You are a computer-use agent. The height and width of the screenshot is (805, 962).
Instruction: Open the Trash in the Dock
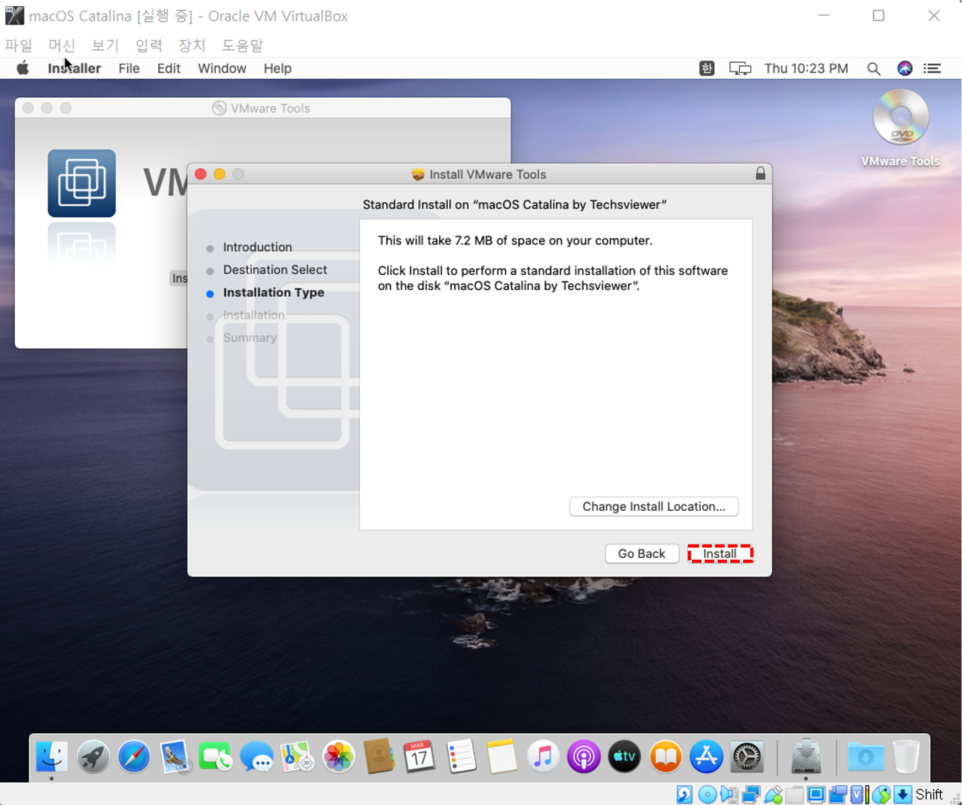pyautogui.click(x=906, y=756)
